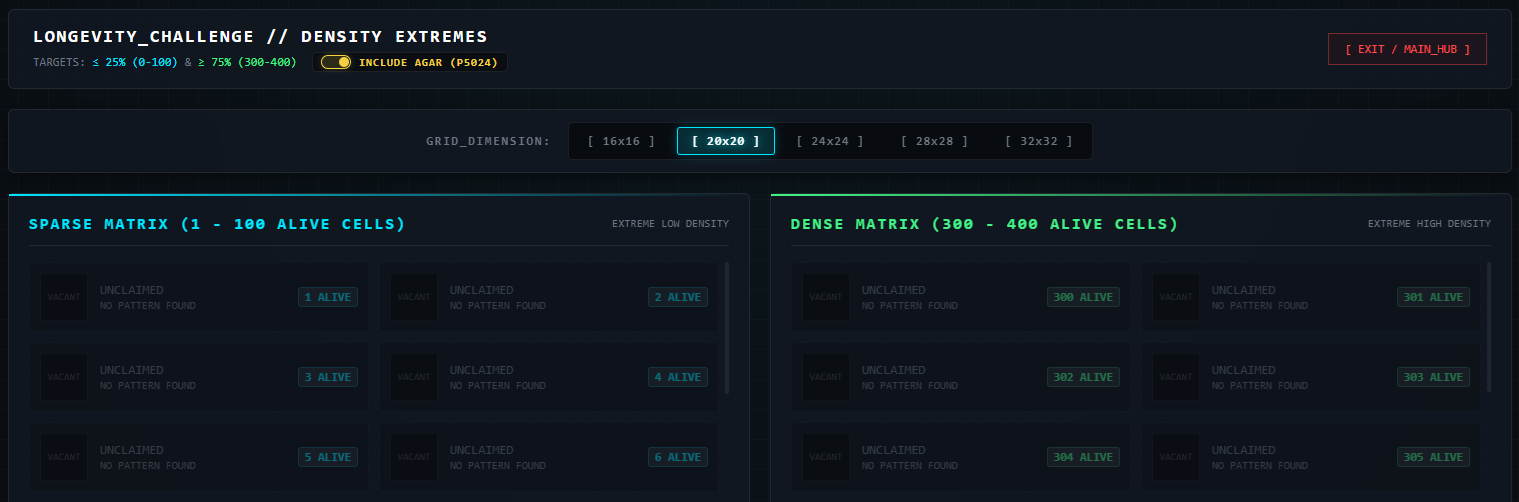Open the 302 ALIVE vacant thumbnail
Viewport: 1519px width, 502px height.
826,377
